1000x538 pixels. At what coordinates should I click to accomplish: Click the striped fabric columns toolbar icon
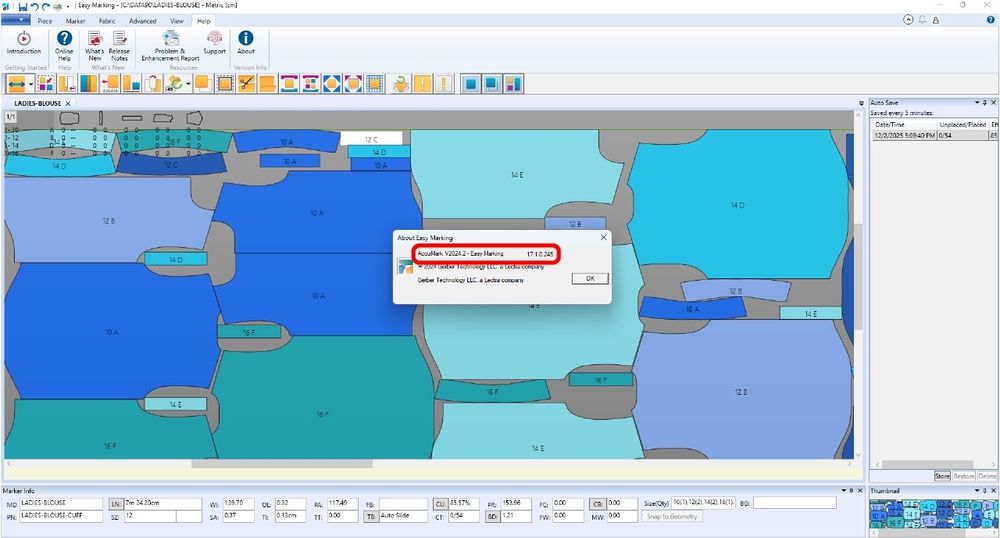click(x=89, y=84)
